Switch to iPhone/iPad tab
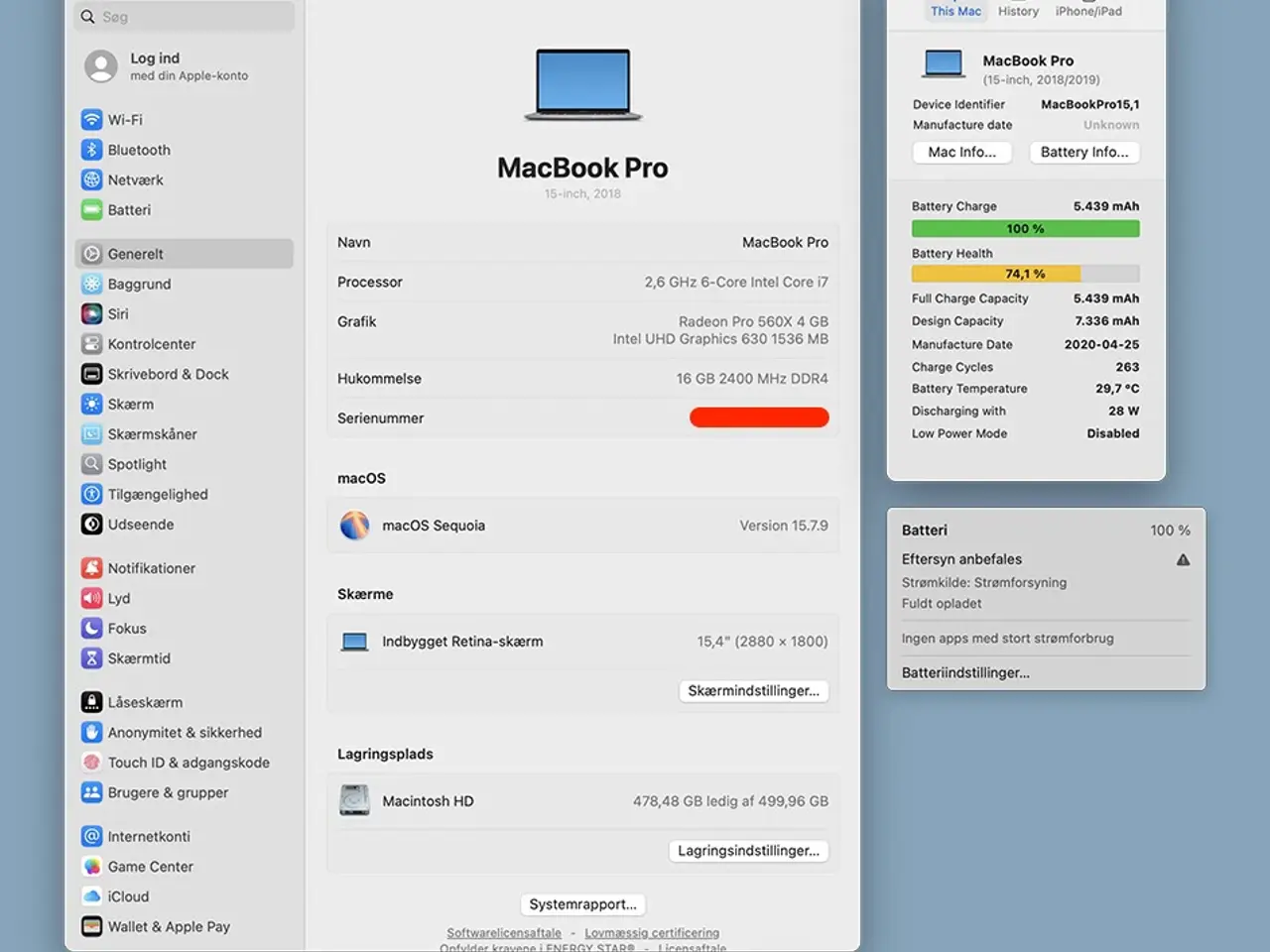Screen dimensions: 1270x952 pyautogui.click(x=1088, y=11)
